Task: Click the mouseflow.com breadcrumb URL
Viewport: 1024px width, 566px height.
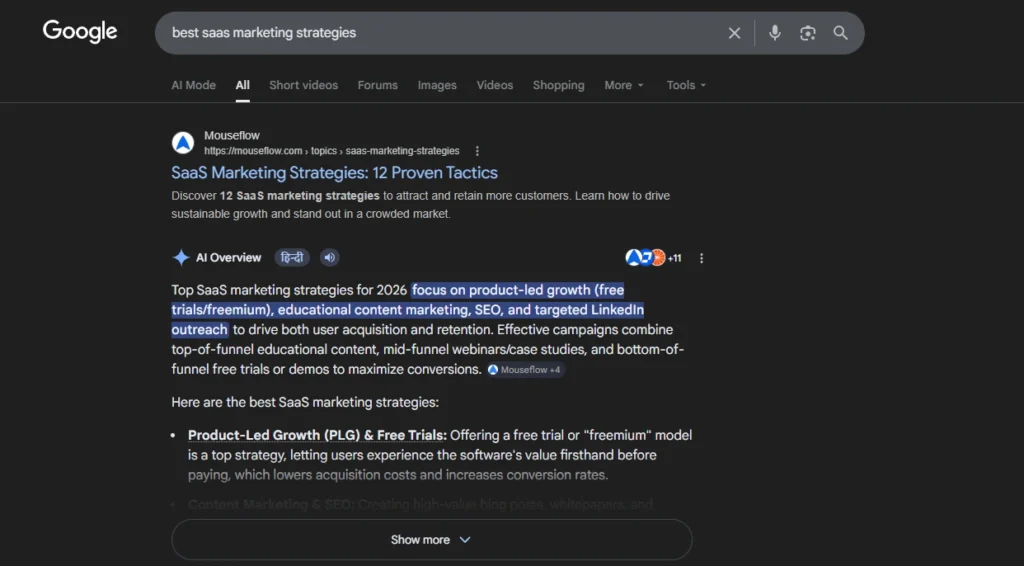Action: click(x=332, y=151)
